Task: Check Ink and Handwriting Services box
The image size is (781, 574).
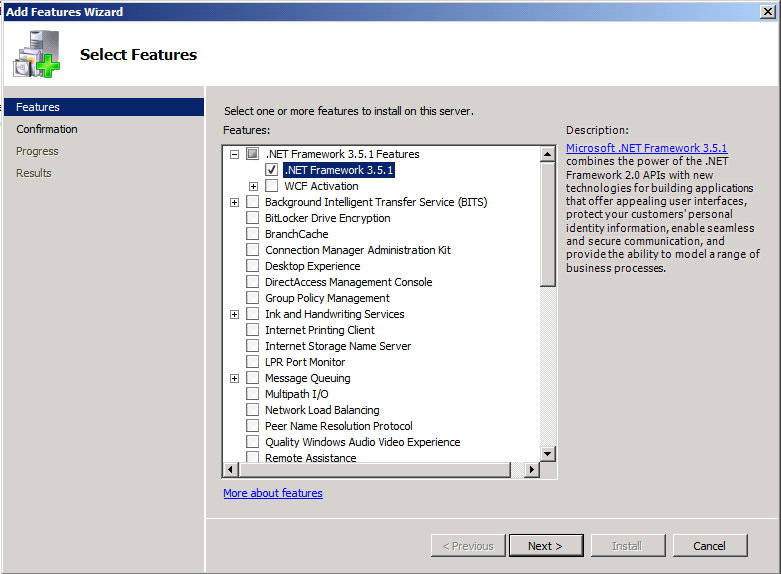Action: [x=253, y=314]
